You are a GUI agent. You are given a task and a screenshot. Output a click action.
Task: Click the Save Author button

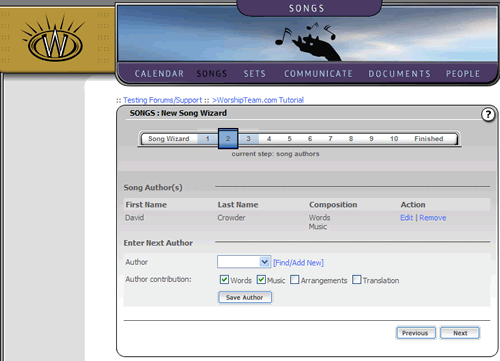pyautogui.click(x=245, y=297)
